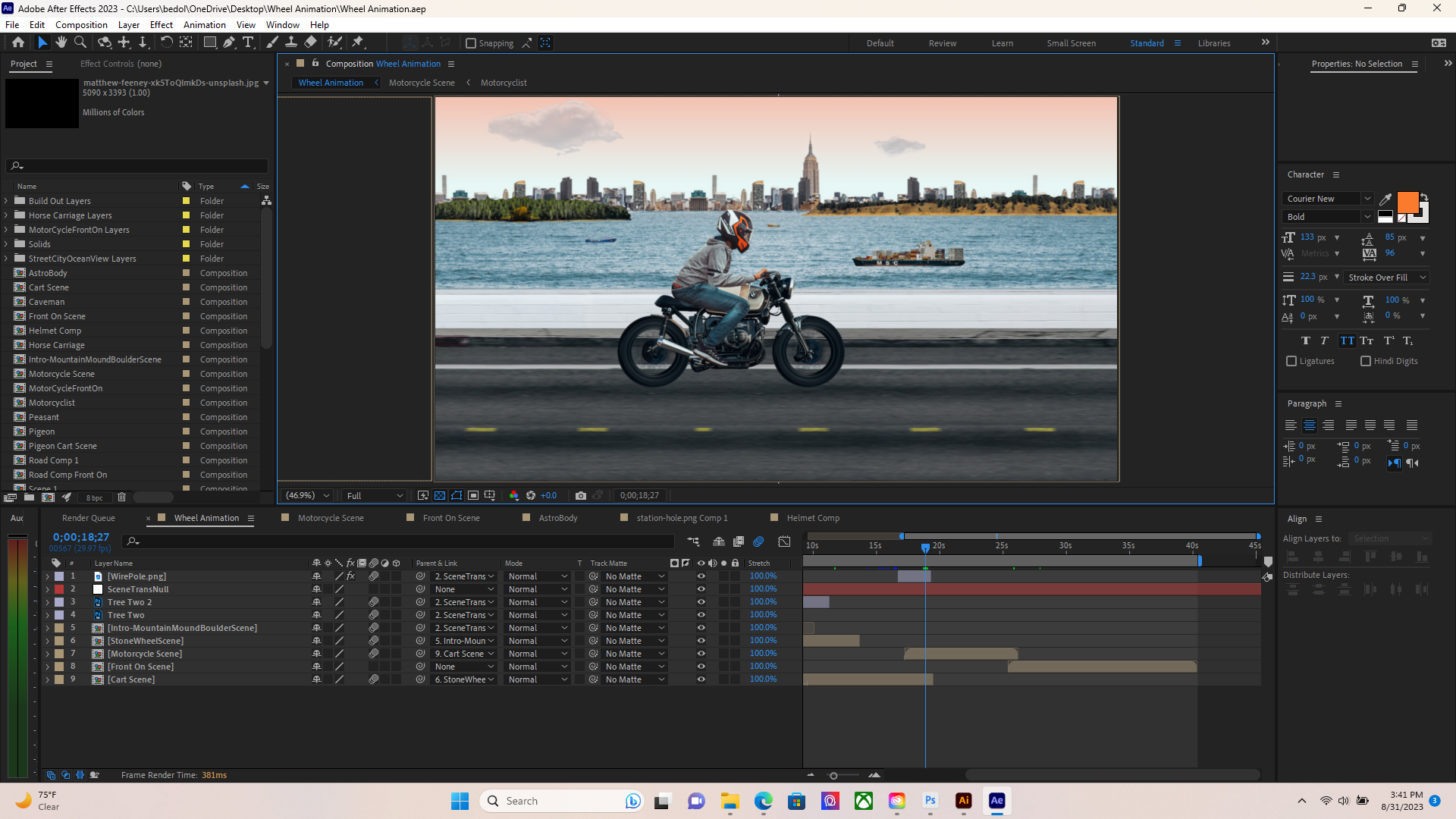1456x819 pixels.
Task: Select the Zoom tool in toolbar
Action: pos(80,42)
